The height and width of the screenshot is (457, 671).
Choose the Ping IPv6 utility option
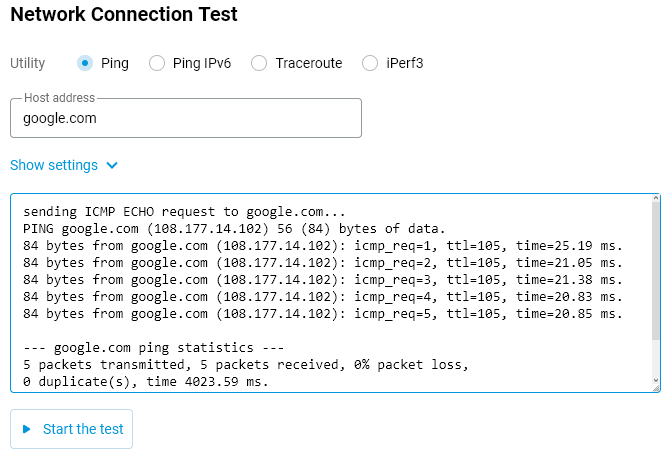click(157, 63)
